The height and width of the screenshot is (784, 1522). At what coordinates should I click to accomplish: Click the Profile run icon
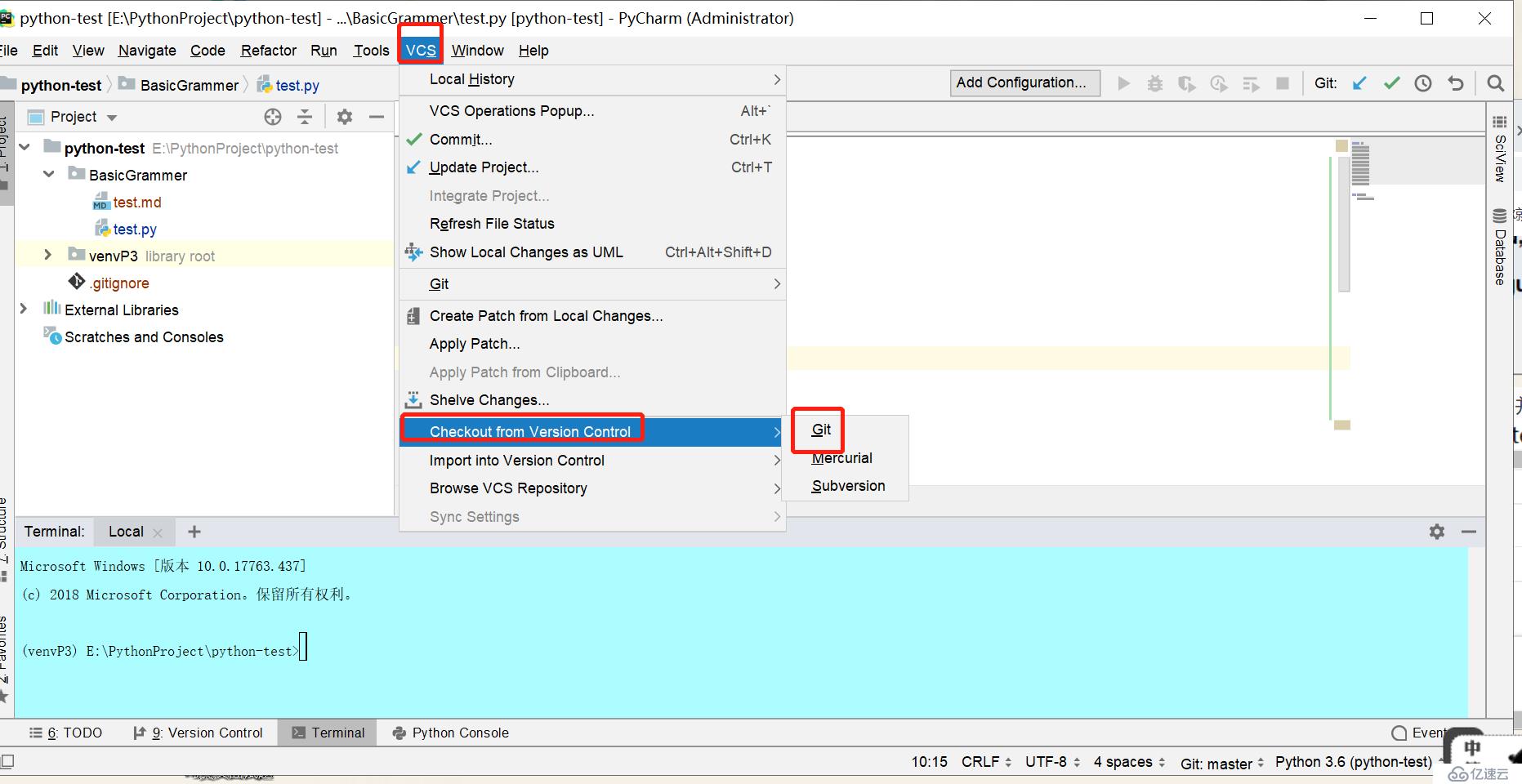coord(1219,83)
